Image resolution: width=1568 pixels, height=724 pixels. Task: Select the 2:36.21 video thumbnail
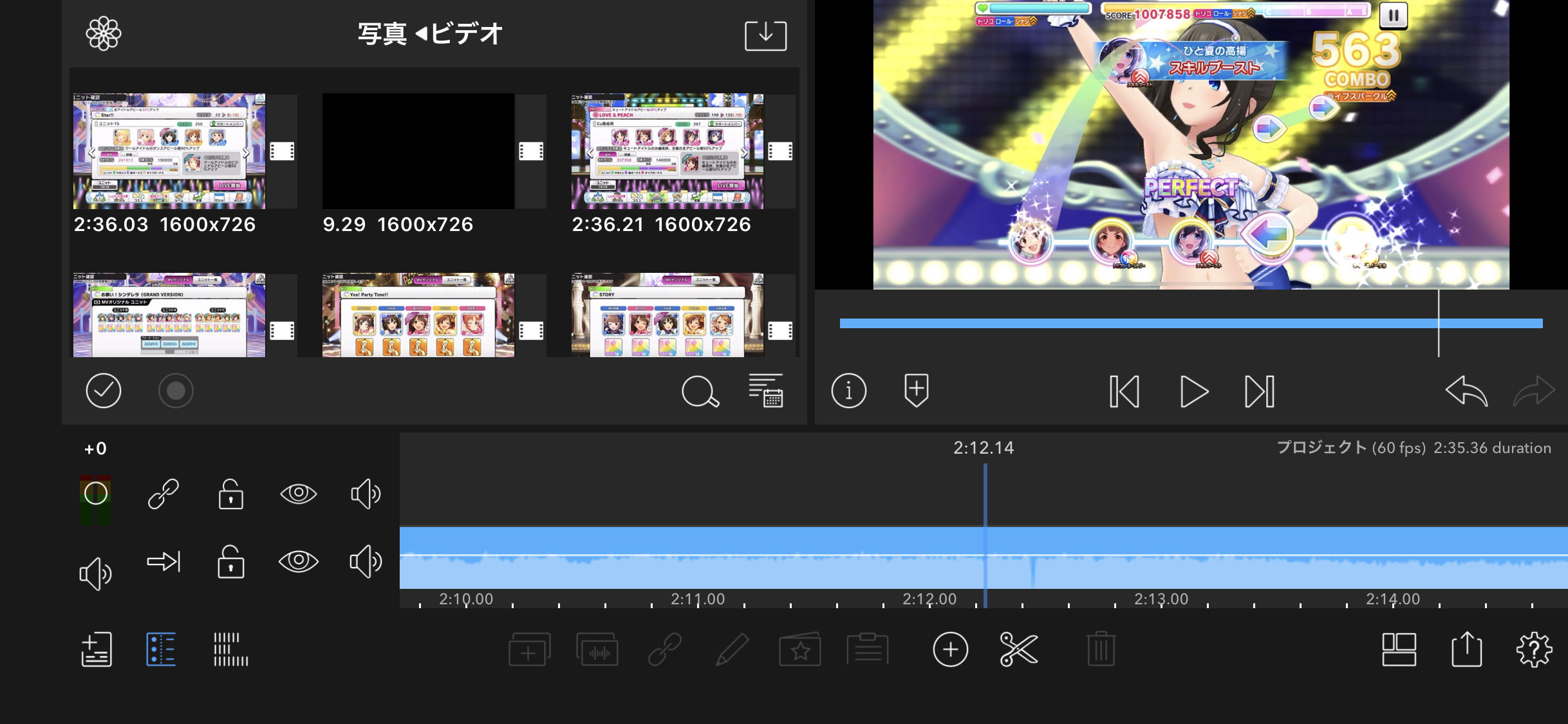667,151
